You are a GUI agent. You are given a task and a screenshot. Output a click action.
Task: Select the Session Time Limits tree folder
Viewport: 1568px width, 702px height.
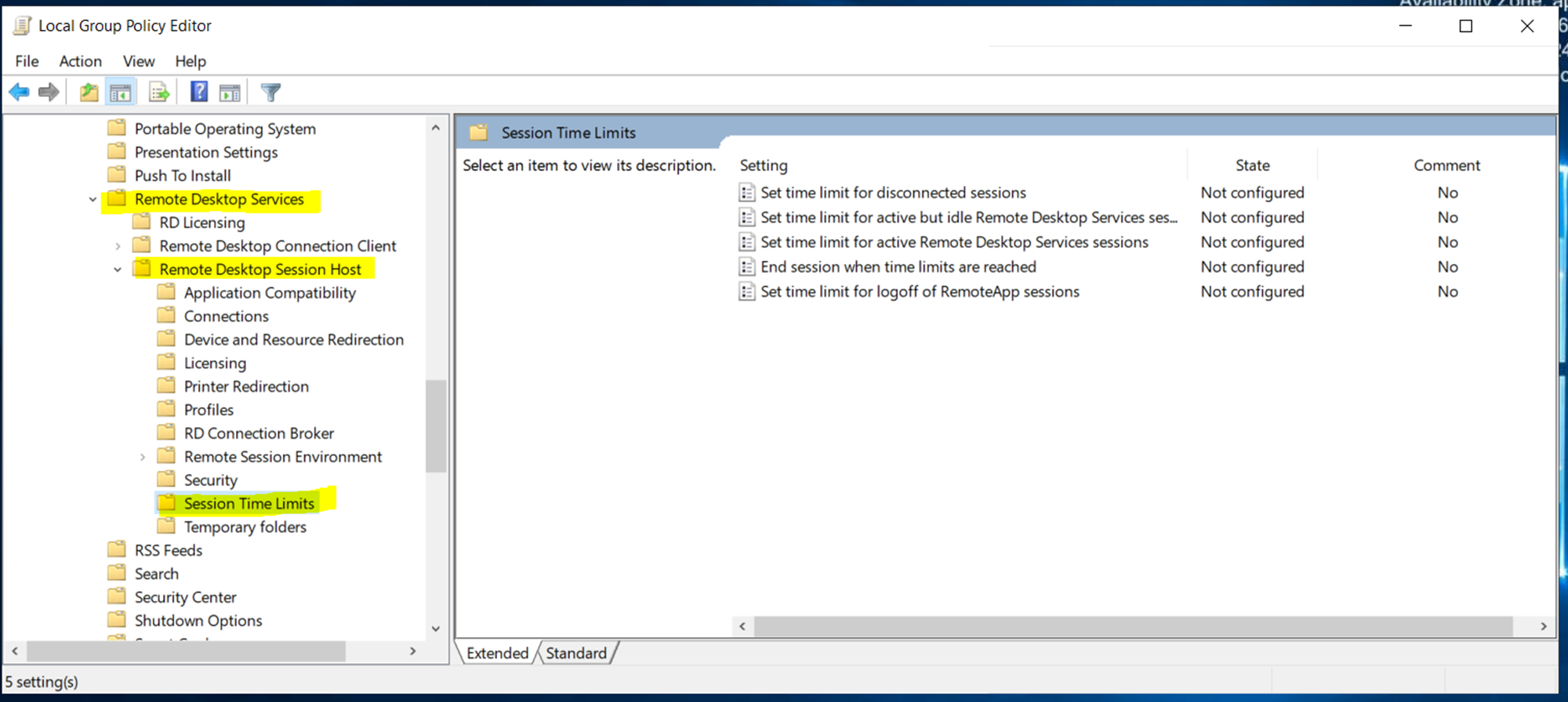coord(249,503)
